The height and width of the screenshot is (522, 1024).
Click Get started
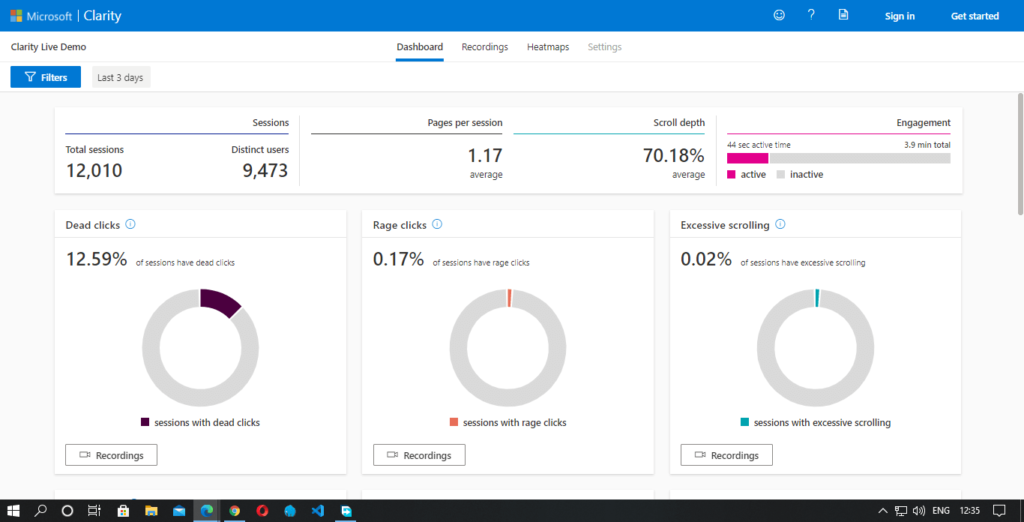(974, 16)
